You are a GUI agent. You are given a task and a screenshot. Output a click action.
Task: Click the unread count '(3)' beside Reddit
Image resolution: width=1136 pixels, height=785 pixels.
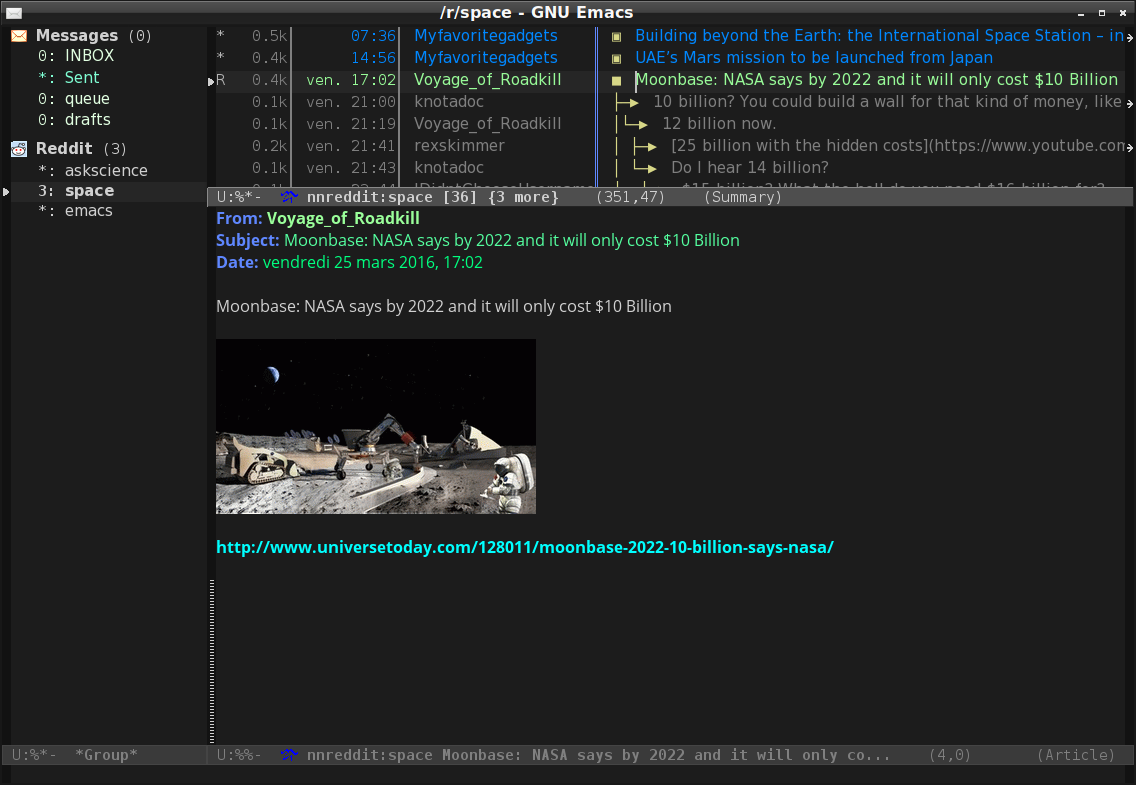pos(114,148)
